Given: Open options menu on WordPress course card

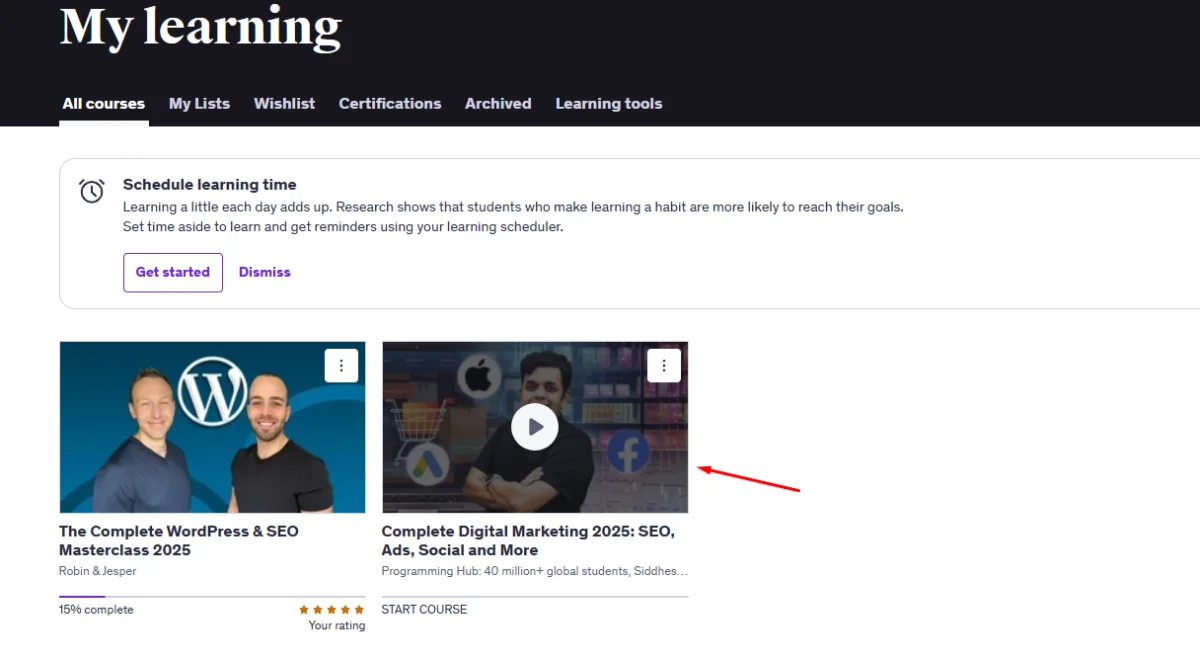Looking at the screenshot, I should [x=341, y=365].
